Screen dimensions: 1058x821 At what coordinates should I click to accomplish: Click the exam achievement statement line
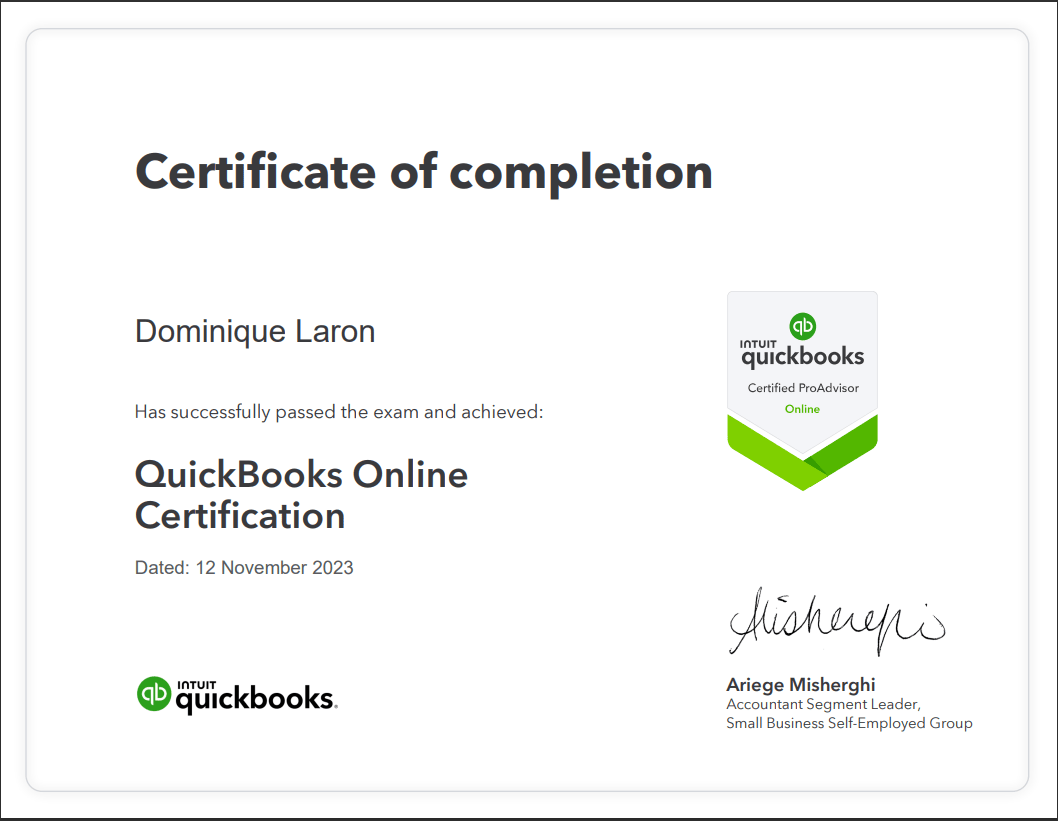click(338, 411)
